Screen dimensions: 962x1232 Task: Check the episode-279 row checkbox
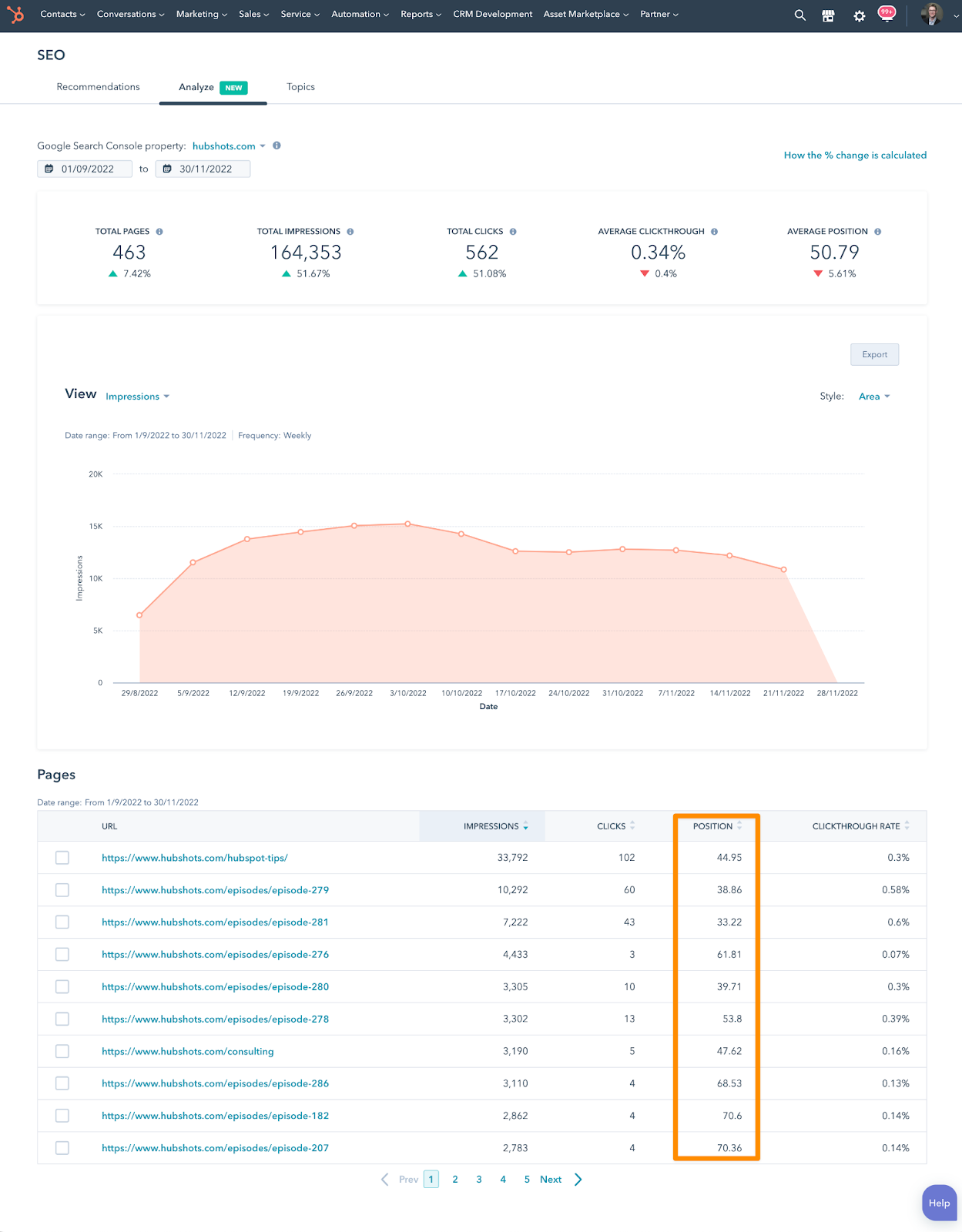[62, 890]
